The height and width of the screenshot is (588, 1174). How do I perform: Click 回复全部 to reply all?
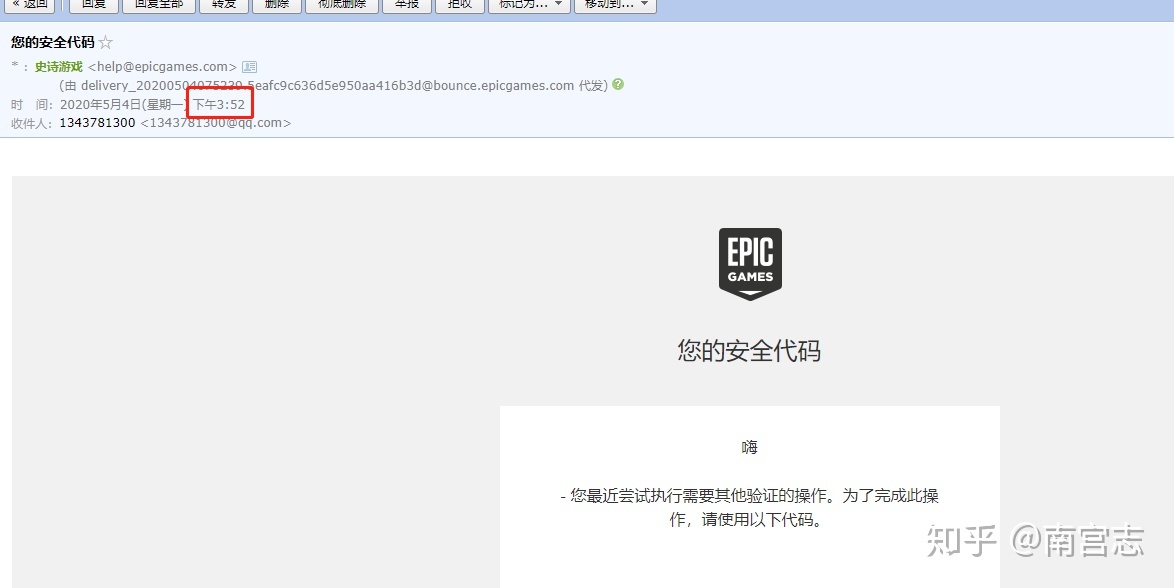(159, 4)
